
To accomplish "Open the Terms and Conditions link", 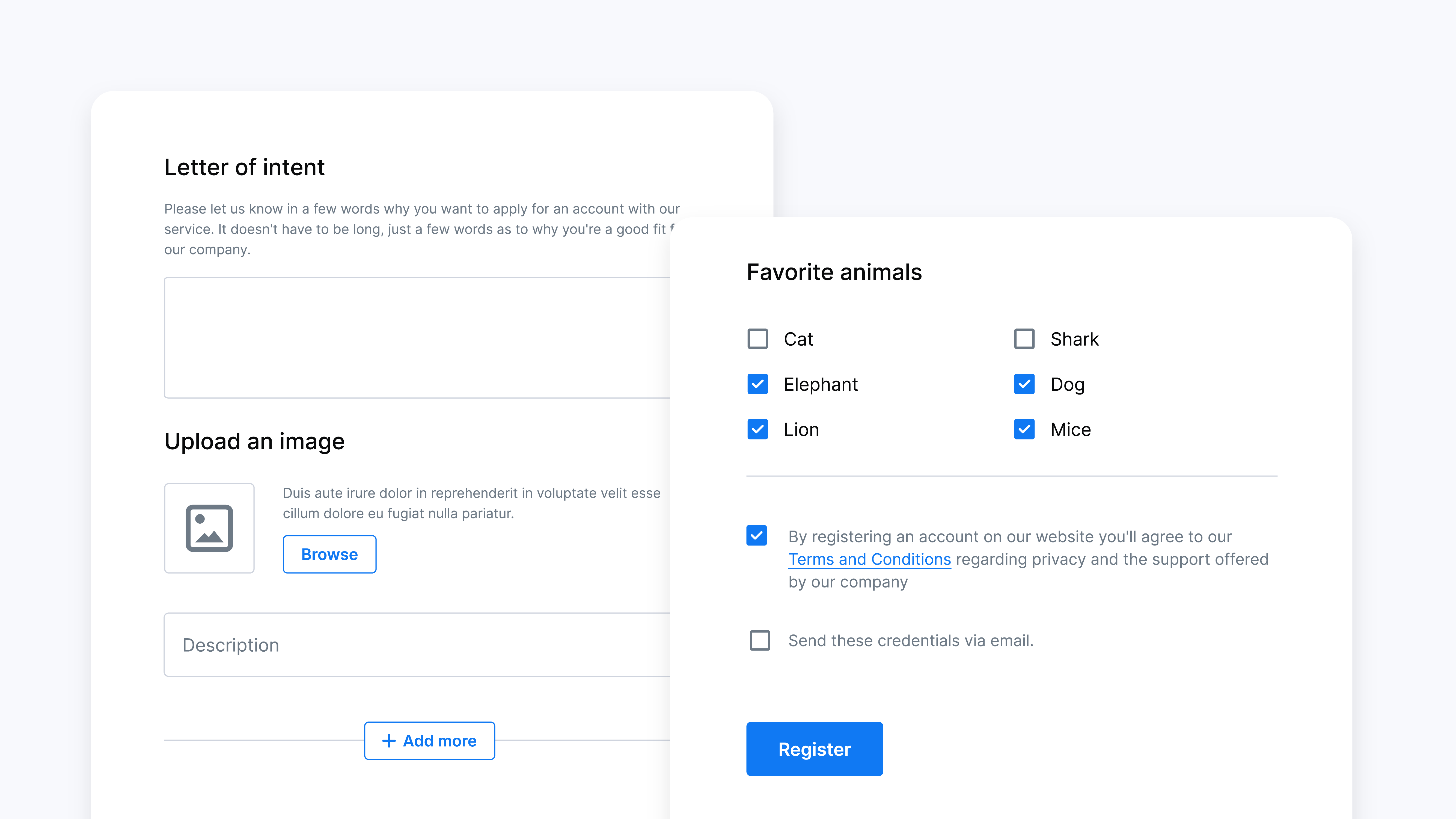I will (869, 559).
